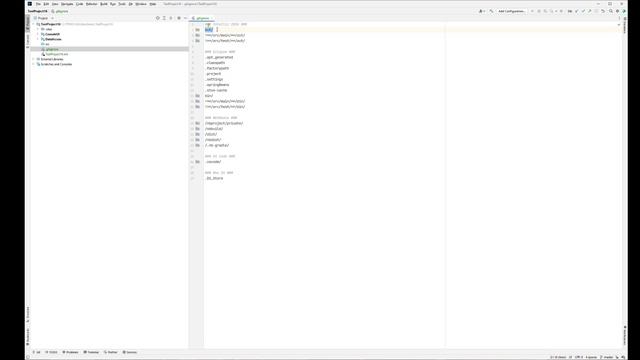Viewport: 640px width, 360px height.
Task: Hide the Project tool window
Action: click(x=185, y=18)
